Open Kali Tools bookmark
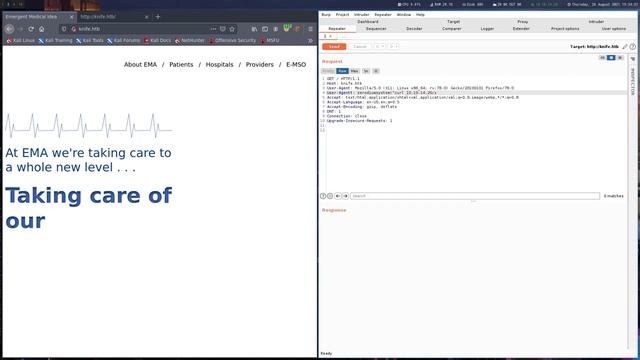The width and height of the screenshot is (640, 360). (x=90, y=40)
